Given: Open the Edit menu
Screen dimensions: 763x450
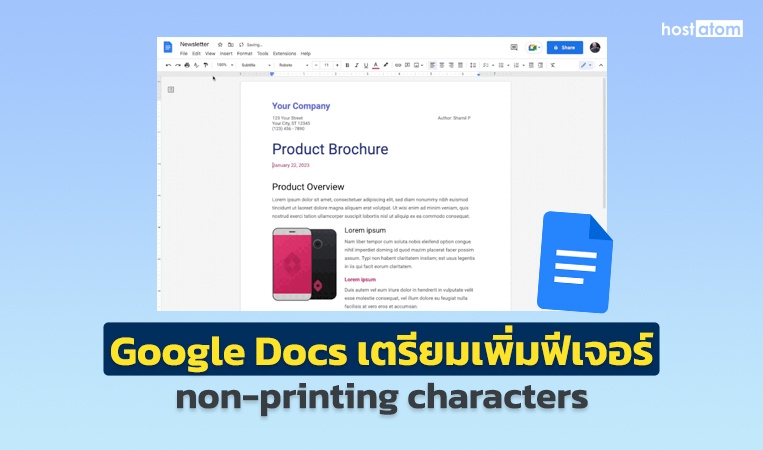Looking at the screenshot, I should coord(196,54).
